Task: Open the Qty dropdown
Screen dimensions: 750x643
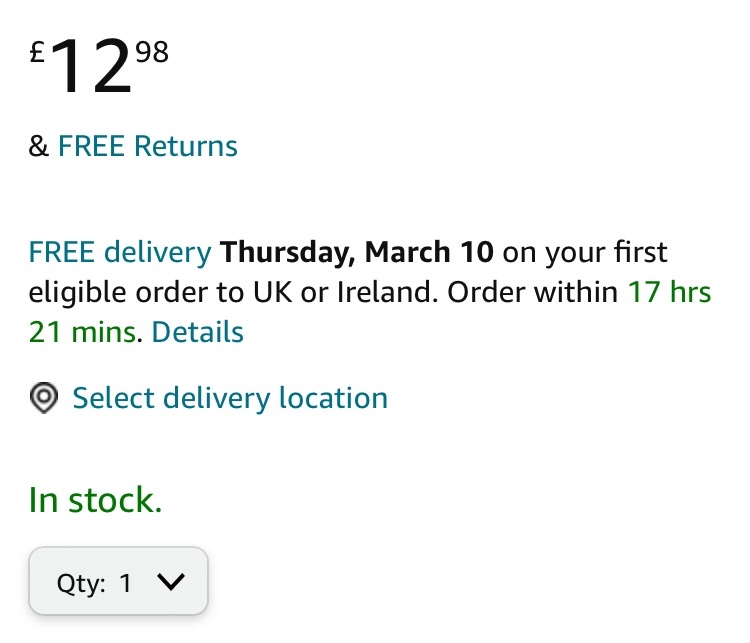Action: point(118,581)
